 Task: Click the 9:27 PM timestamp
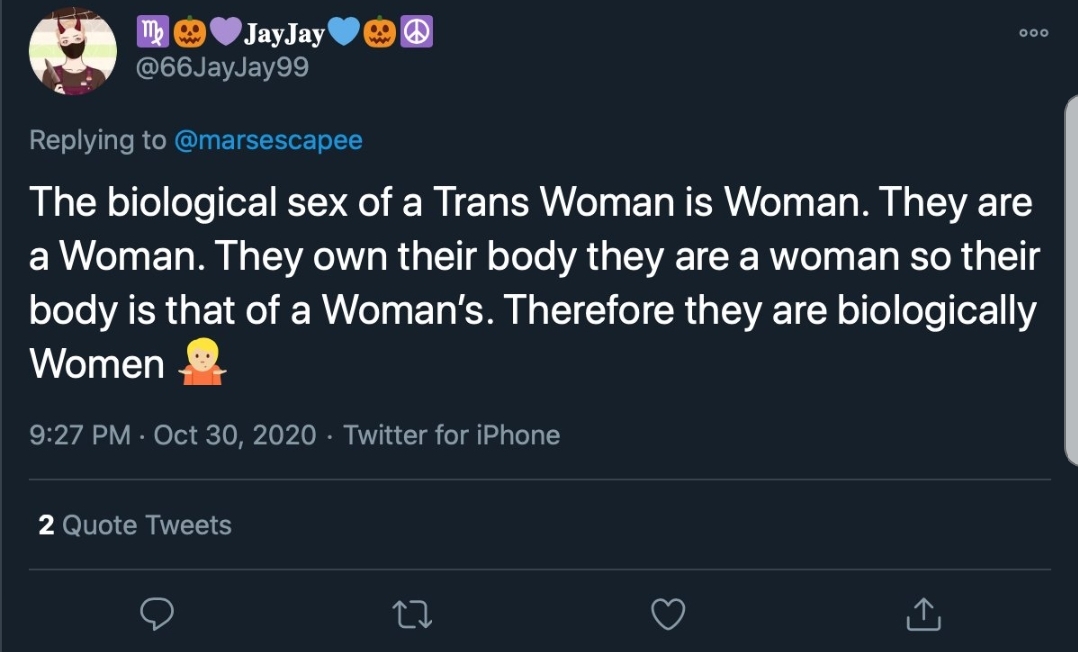coord(80,435)
